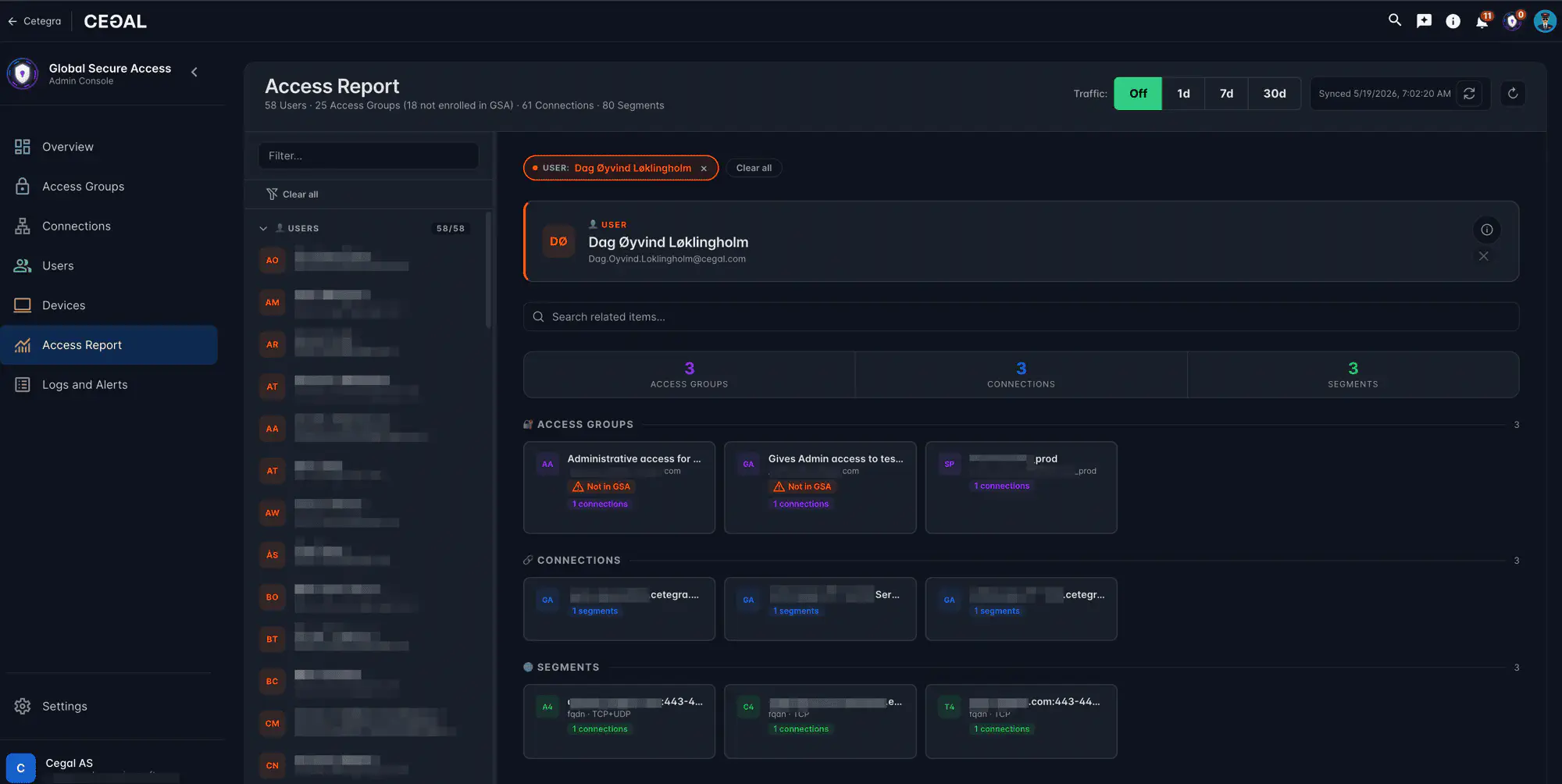The width and height of the screenshot is (1562, 784).
Task: Click the email Dag.Oyvind.Loklingholm@cegal.com
Action: click(667, 259)
